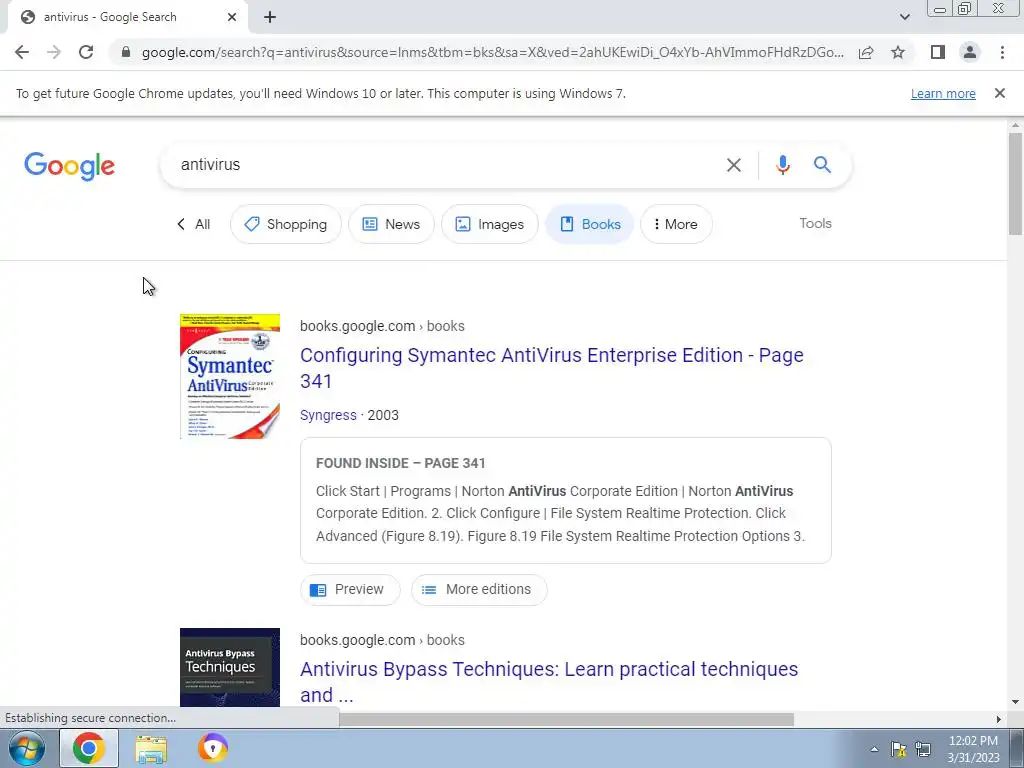
Task: Switch to the Shopping tab
Action: coord(285,224)
